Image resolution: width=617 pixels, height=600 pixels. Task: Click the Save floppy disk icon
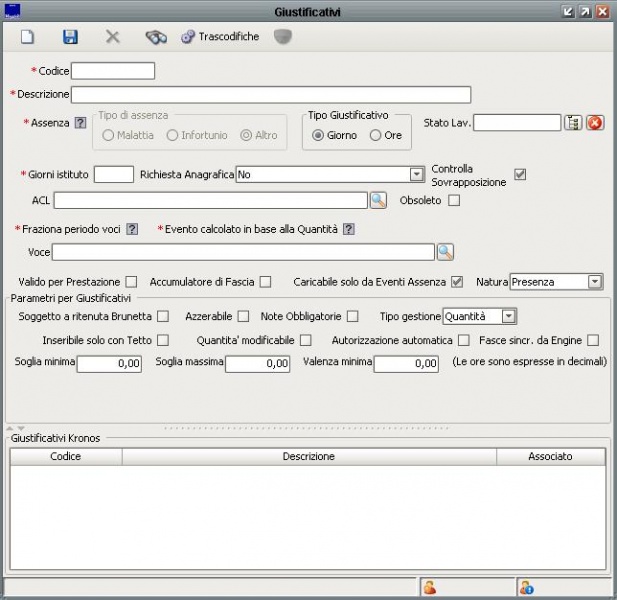[x=70, y=37]
